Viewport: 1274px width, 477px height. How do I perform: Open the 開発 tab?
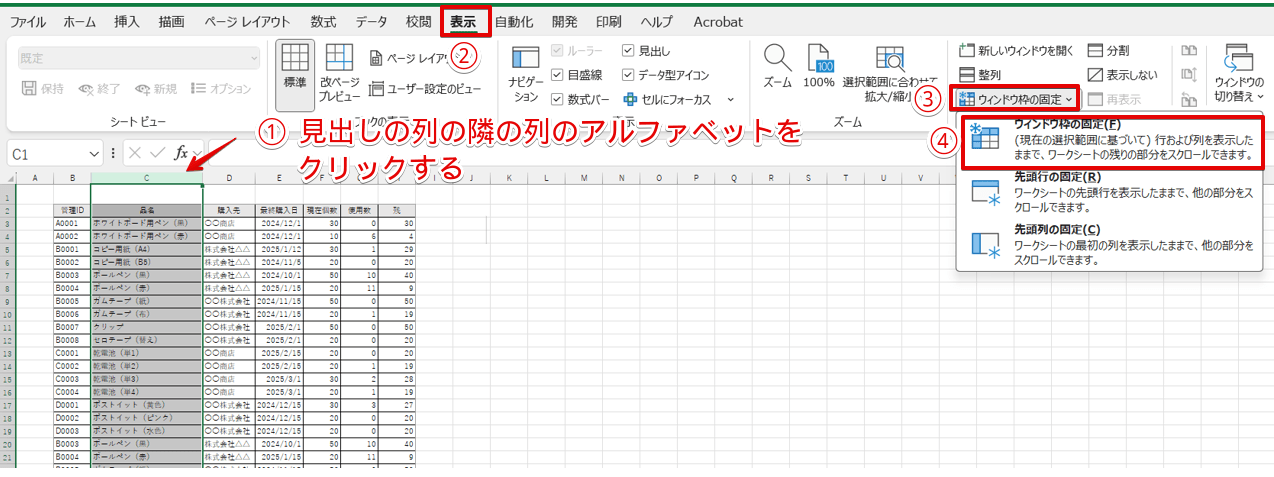tap(564, 21)
